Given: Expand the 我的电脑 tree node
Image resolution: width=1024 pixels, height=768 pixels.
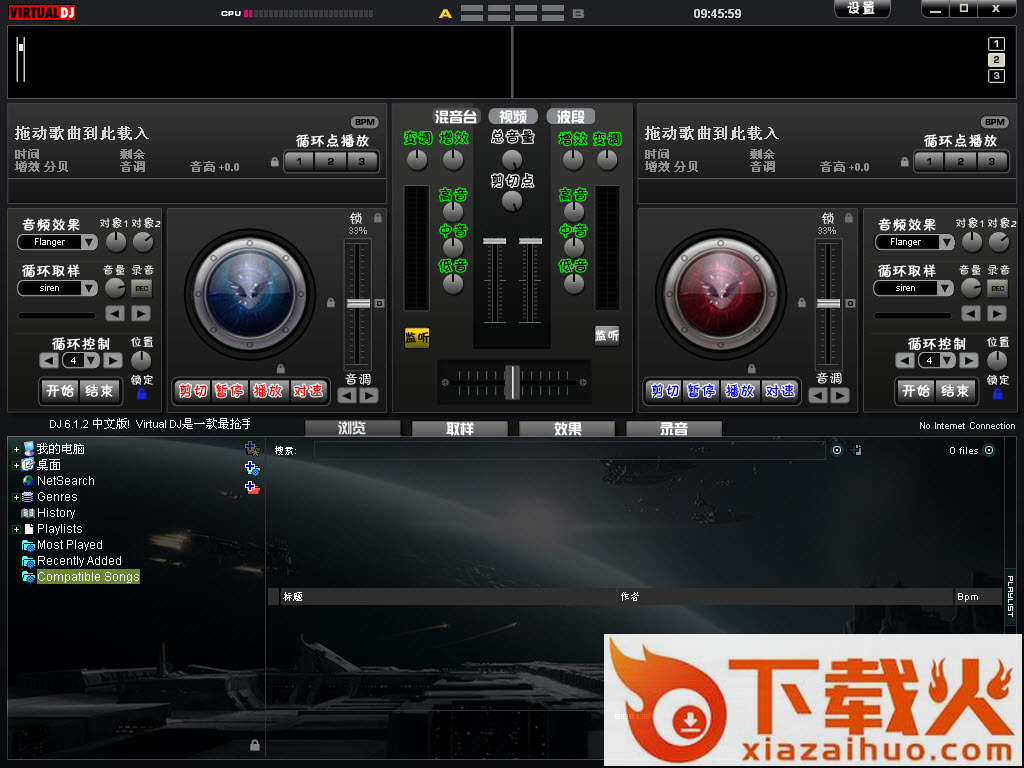Looking at the screenshot, I should coord(16,449).
